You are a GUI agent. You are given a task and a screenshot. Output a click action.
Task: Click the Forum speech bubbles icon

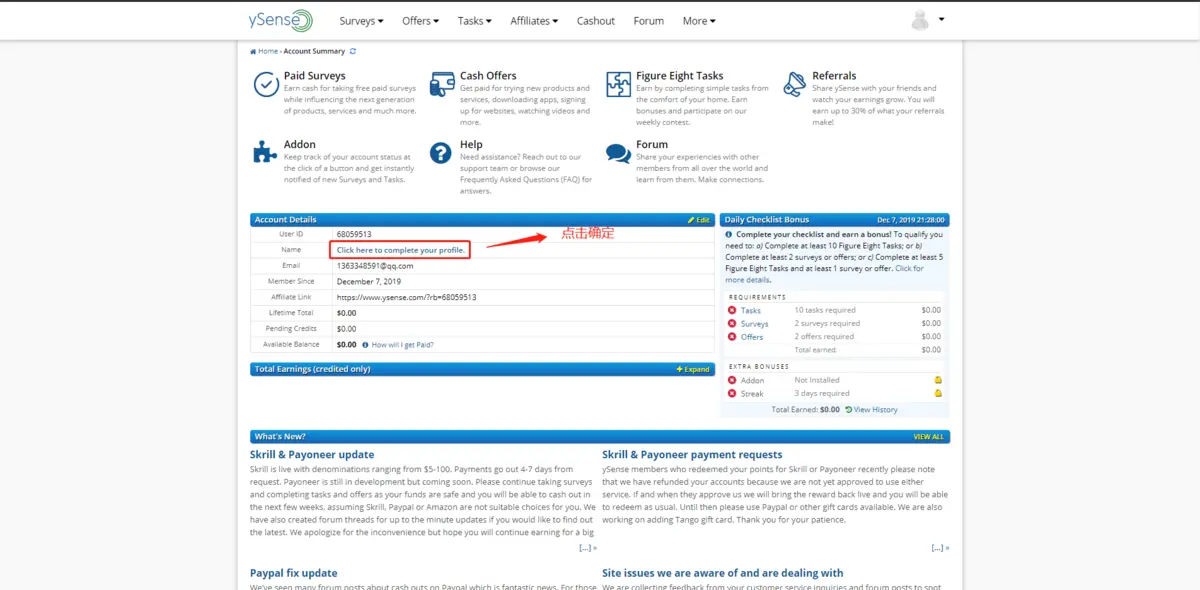click(x=619, y=153)
